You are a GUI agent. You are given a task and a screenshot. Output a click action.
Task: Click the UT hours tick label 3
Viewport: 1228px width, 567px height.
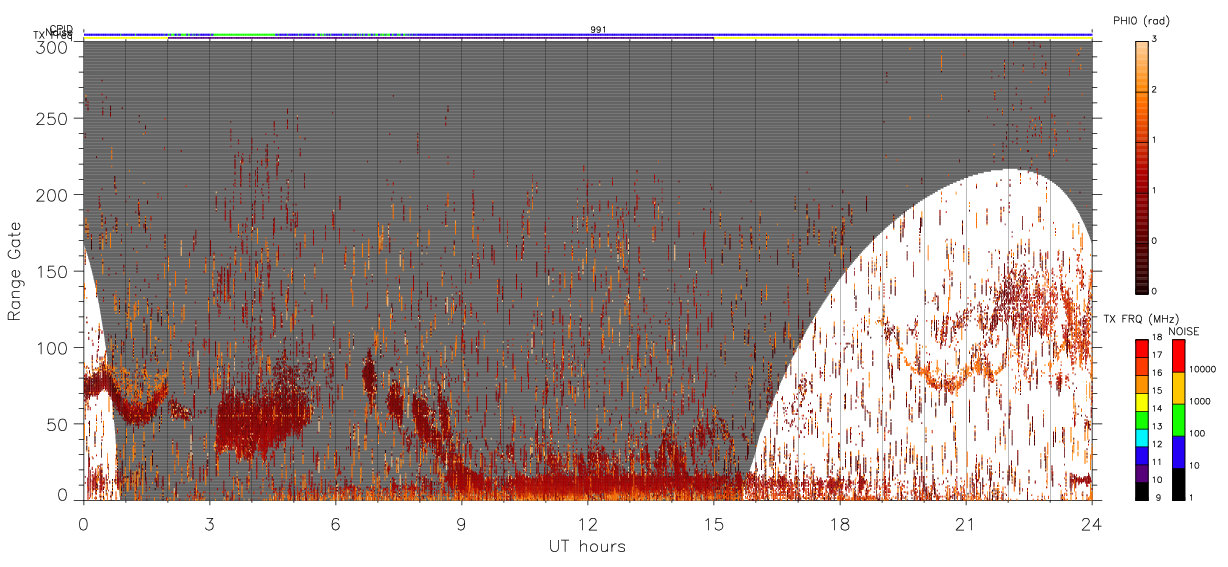point(209,523)
